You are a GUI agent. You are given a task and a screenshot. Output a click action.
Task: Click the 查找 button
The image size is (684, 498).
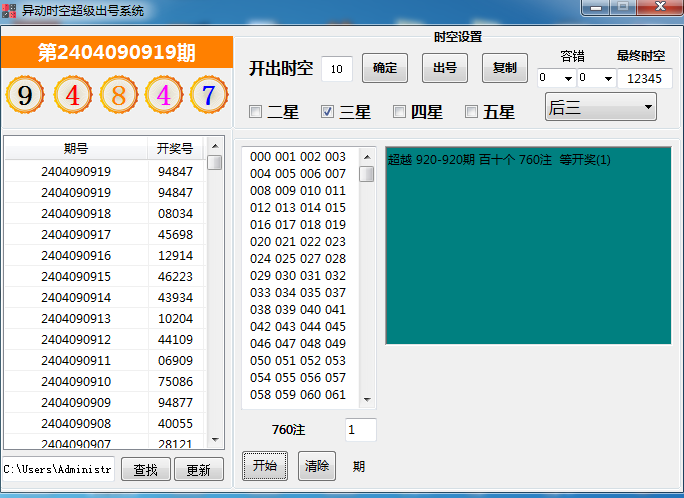[x=146, y=469]
